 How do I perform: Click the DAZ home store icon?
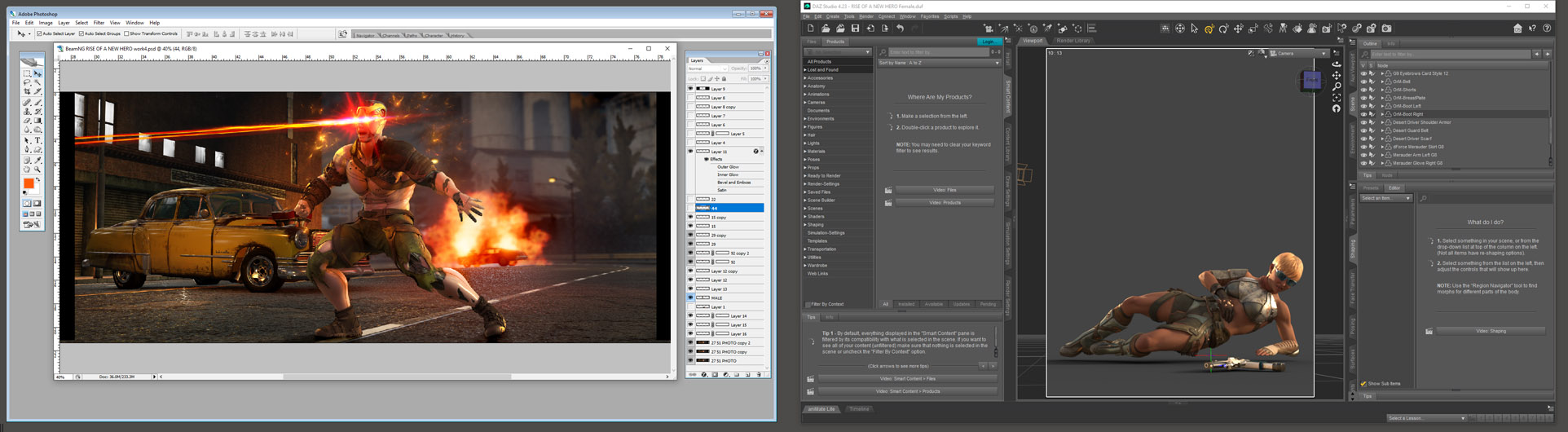pyautogui.click(x=1517, y=29)
